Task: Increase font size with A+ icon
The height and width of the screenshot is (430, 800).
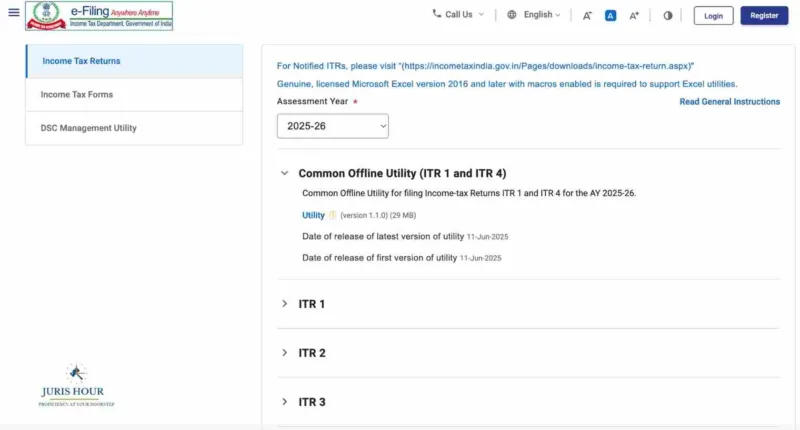Action: pyautogui.click(x=634, y=16)
